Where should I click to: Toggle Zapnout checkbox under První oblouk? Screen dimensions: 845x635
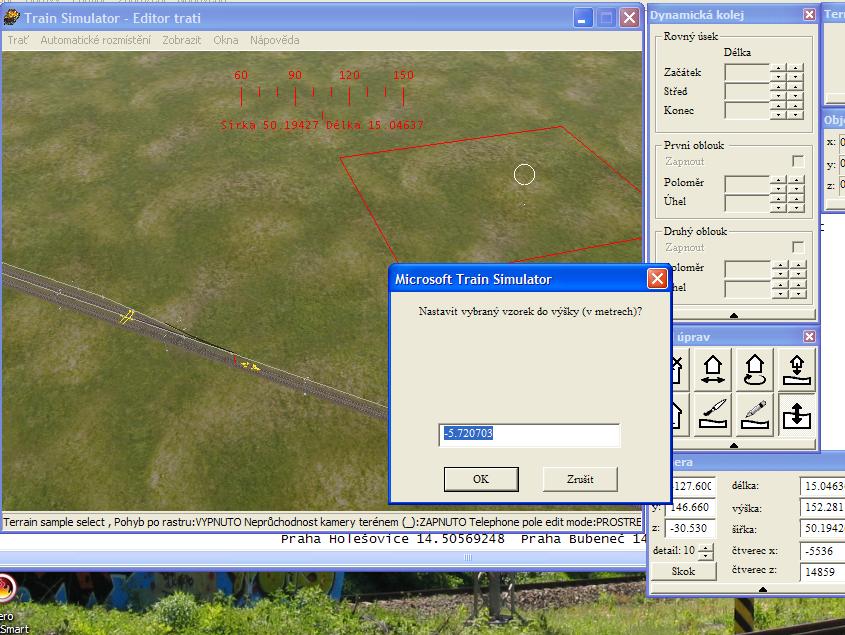click(x=797, y=161)
